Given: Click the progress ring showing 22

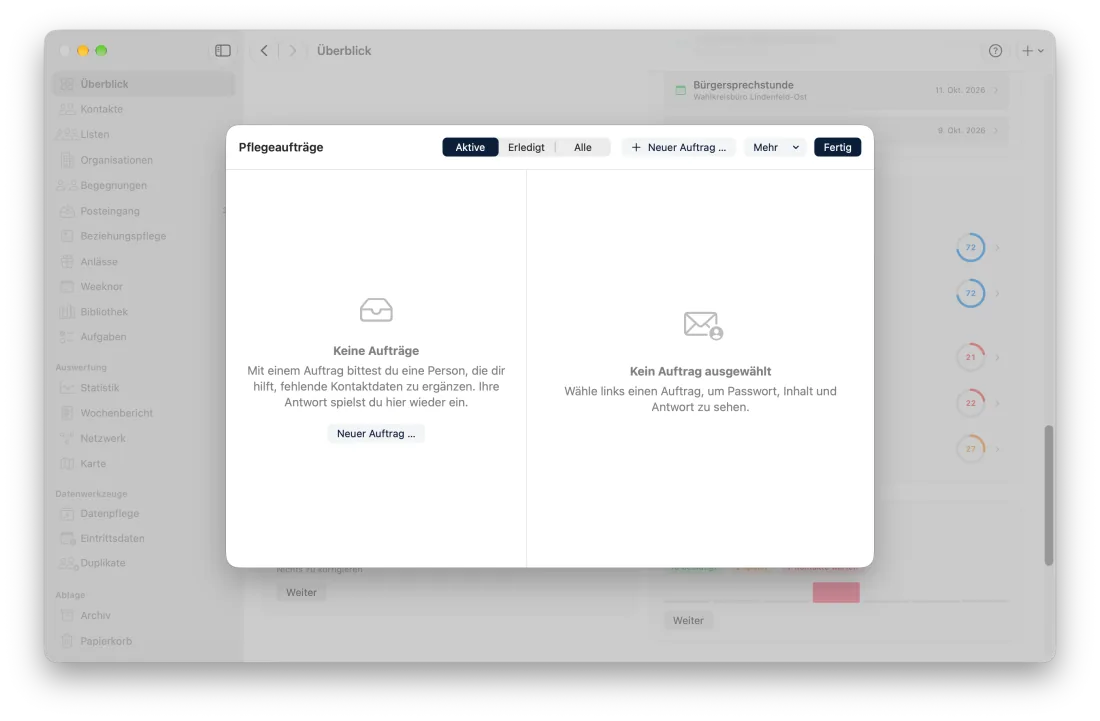Looking at the screenshot, I should (x=971, y=403).
